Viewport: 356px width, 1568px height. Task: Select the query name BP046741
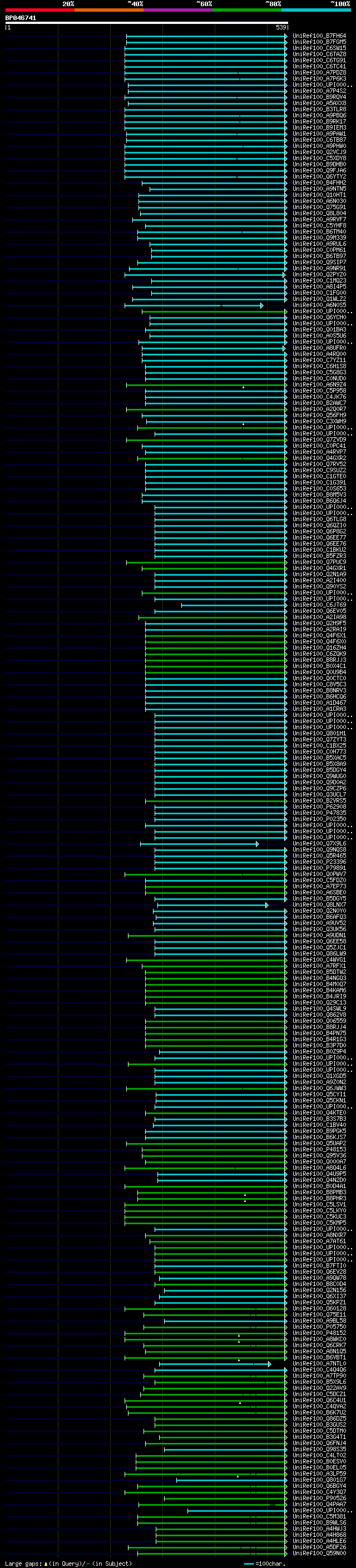point(21,18)
